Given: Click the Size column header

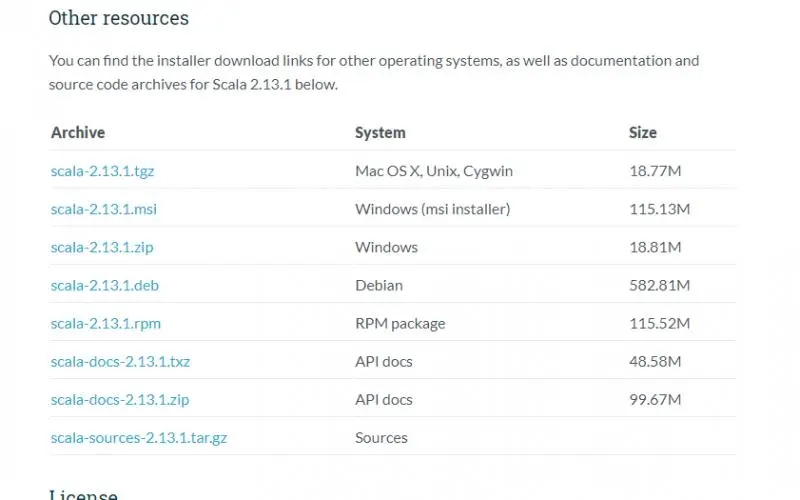Looking at the screenshot, I should [643, 132].
